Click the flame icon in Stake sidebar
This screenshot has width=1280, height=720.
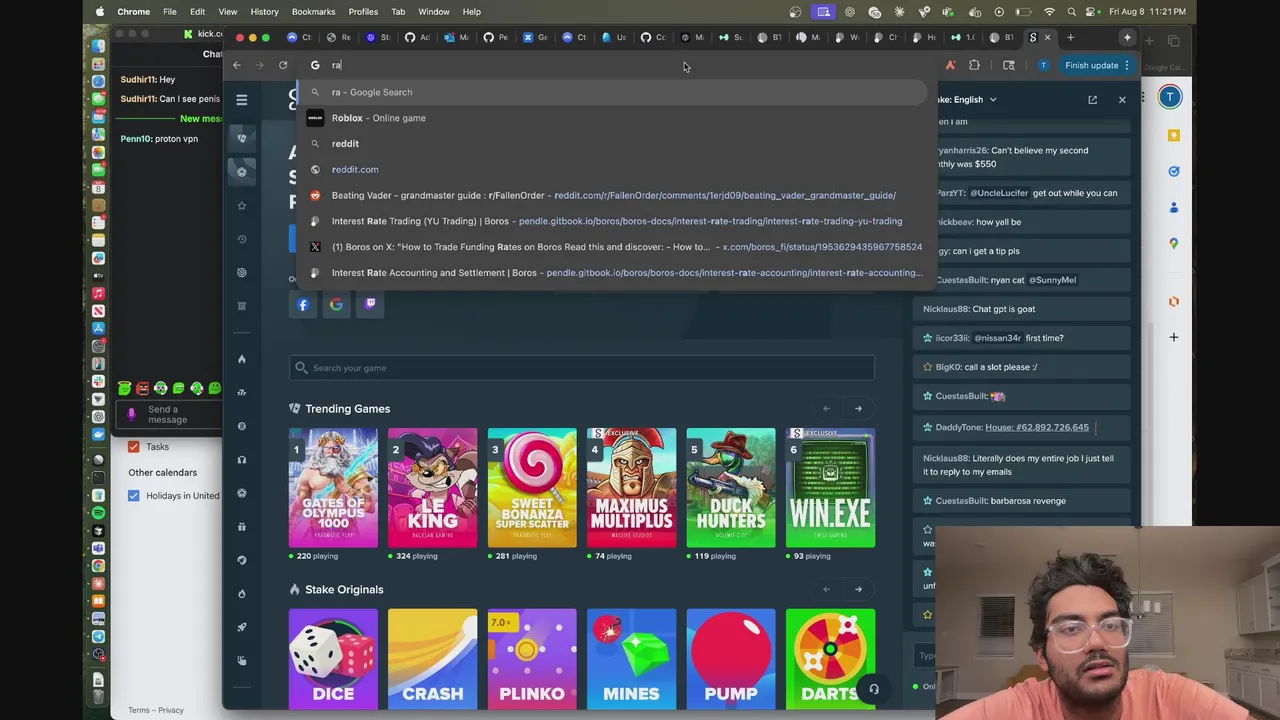click(x=241, y=359)
